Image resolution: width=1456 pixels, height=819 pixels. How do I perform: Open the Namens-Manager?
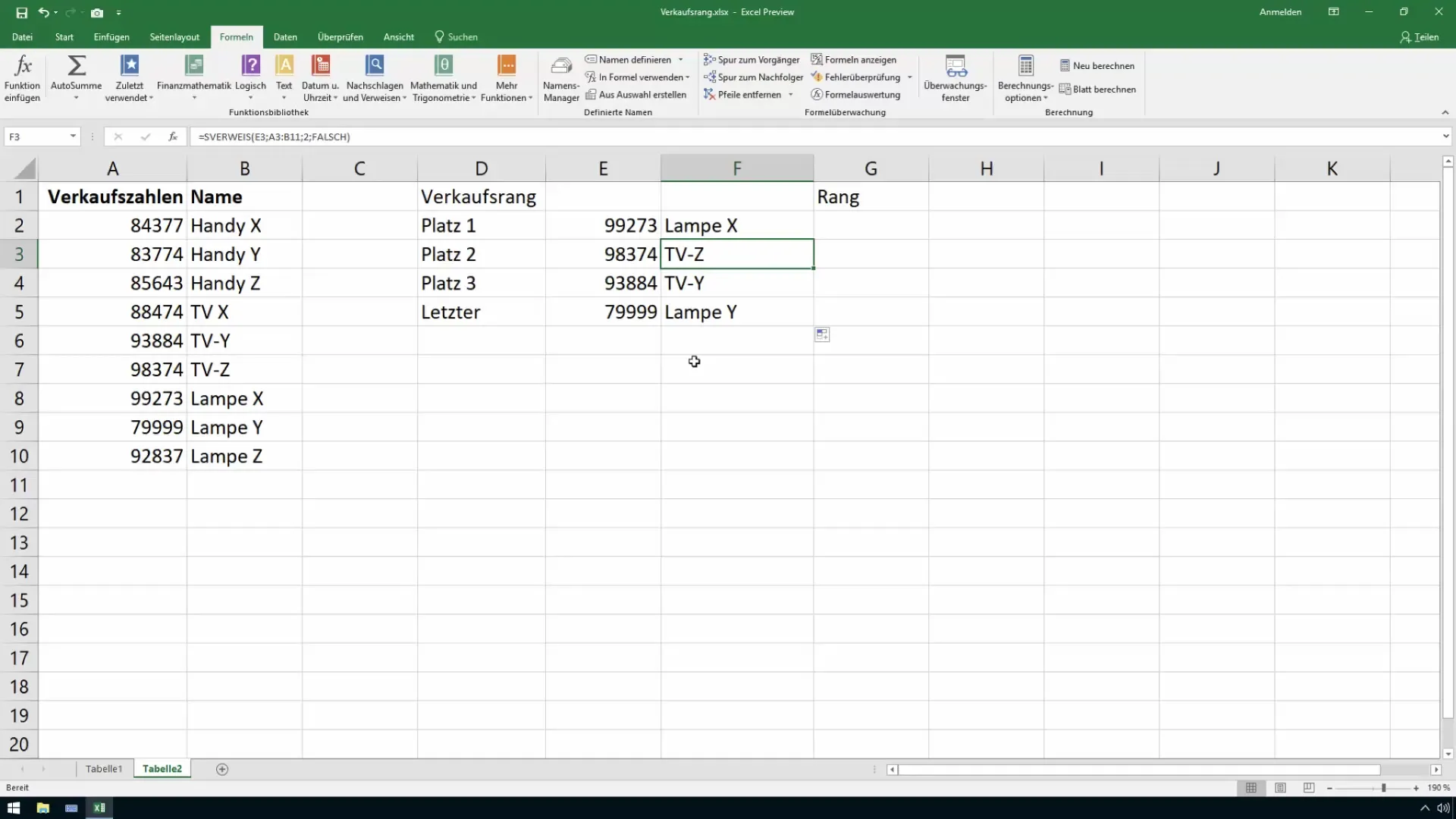561,79
